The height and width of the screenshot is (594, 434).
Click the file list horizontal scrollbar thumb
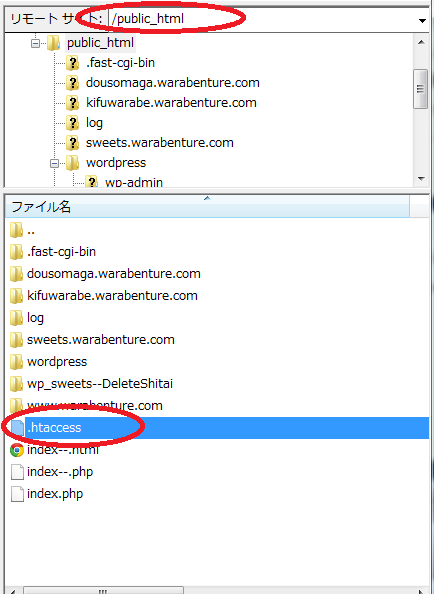click(x=103, y=590)
